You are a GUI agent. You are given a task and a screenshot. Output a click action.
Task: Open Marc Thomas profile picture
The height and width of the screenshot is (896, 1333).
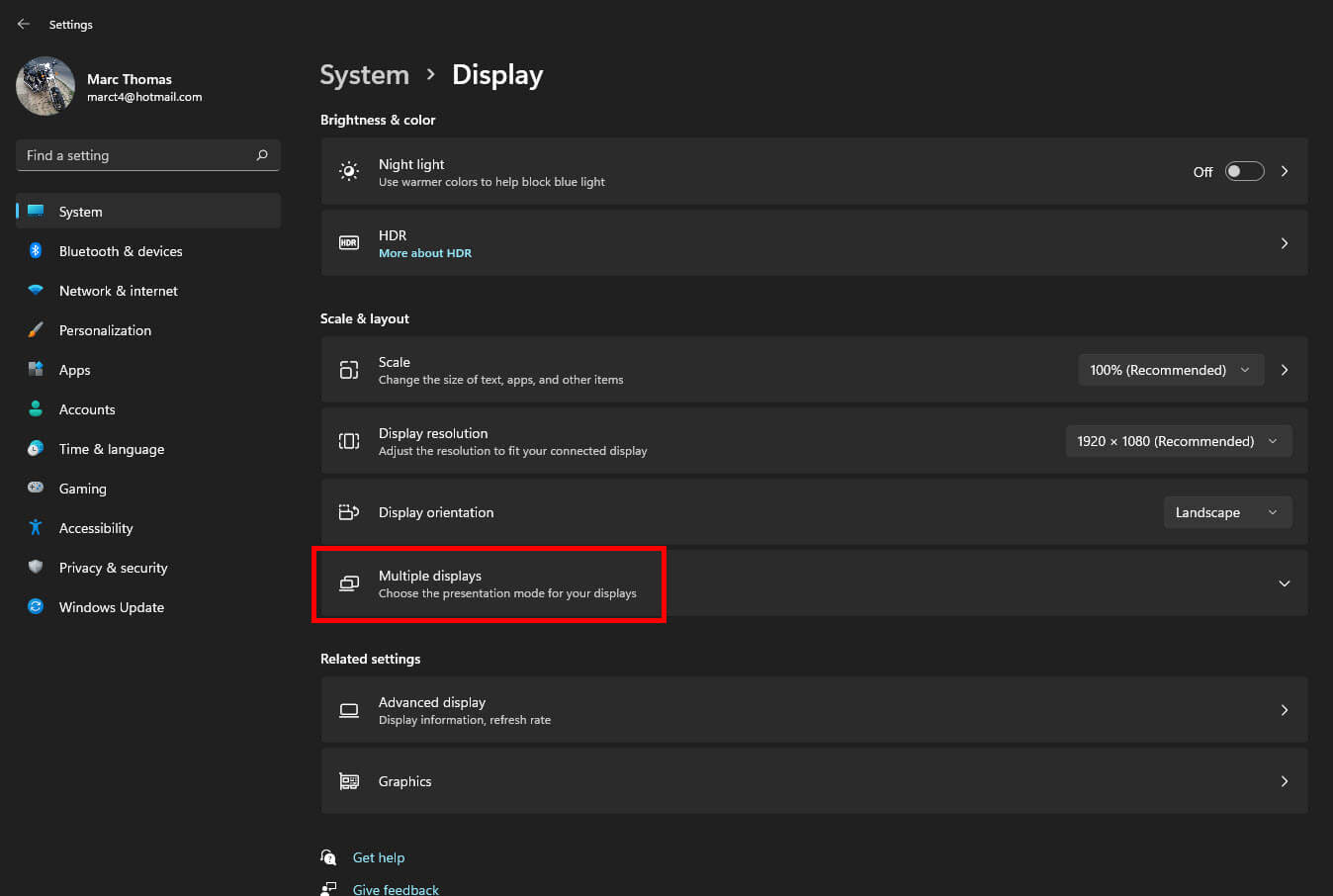45,86
